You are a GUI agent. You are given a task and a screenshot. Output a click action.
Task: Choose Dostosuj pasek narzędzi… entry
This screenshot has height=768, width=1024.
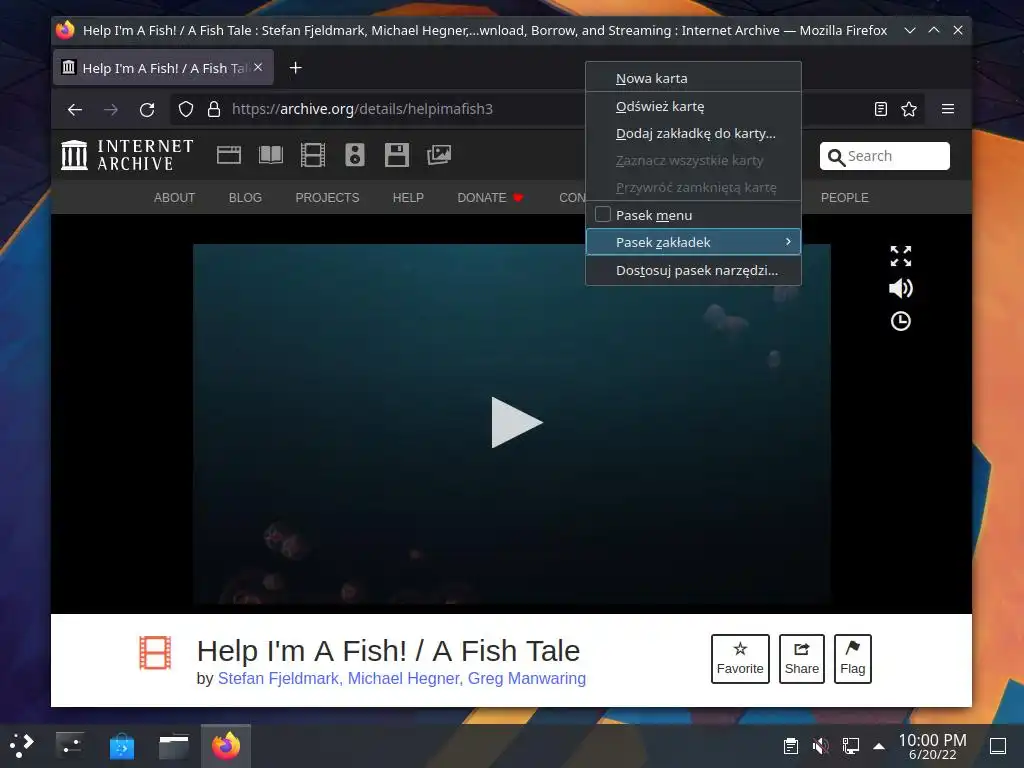(x=694, y=270)
